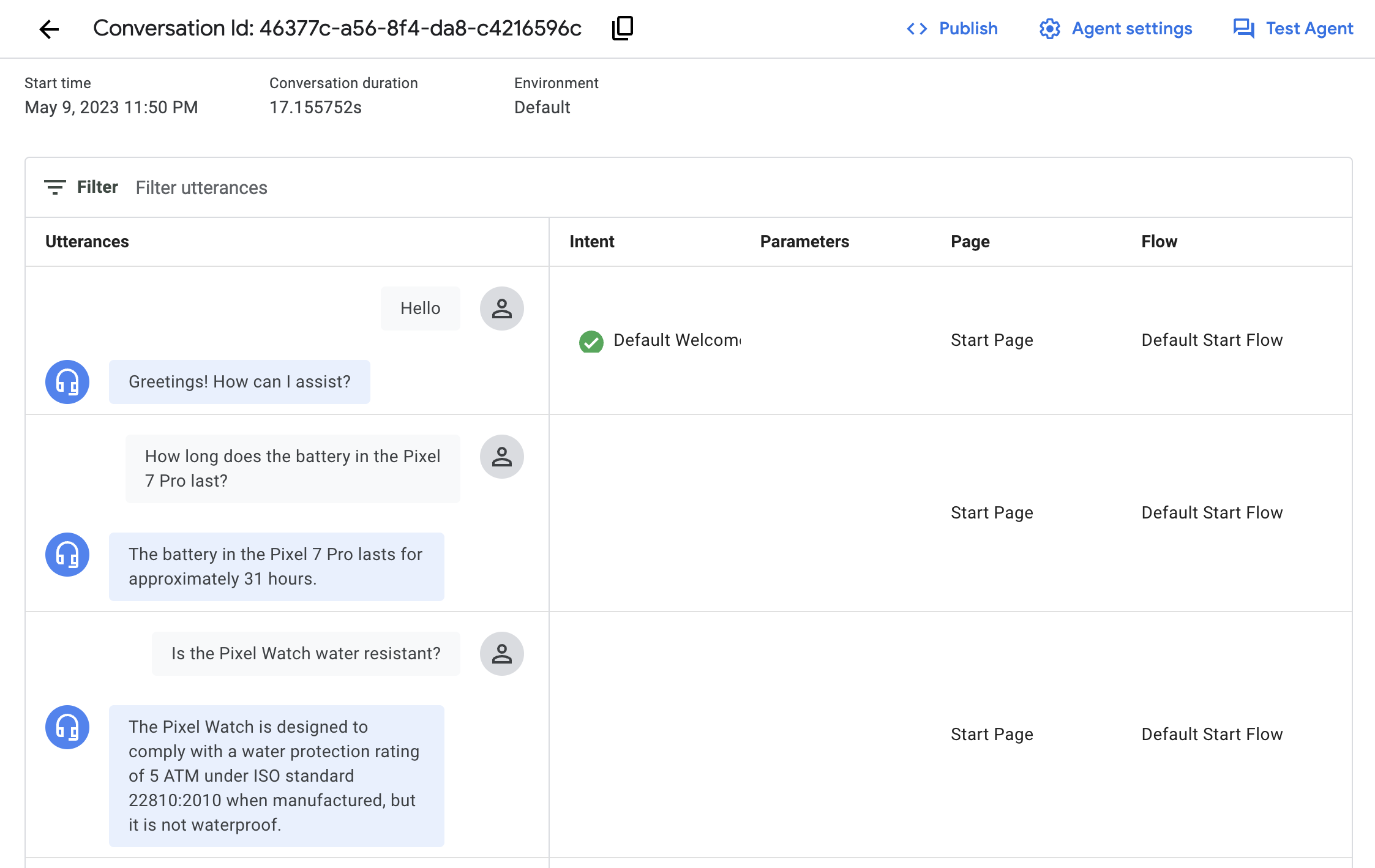Screen dimensions: 1375x868
Task: Select the headset agent icon battery row
Action: tap(67, 553)
